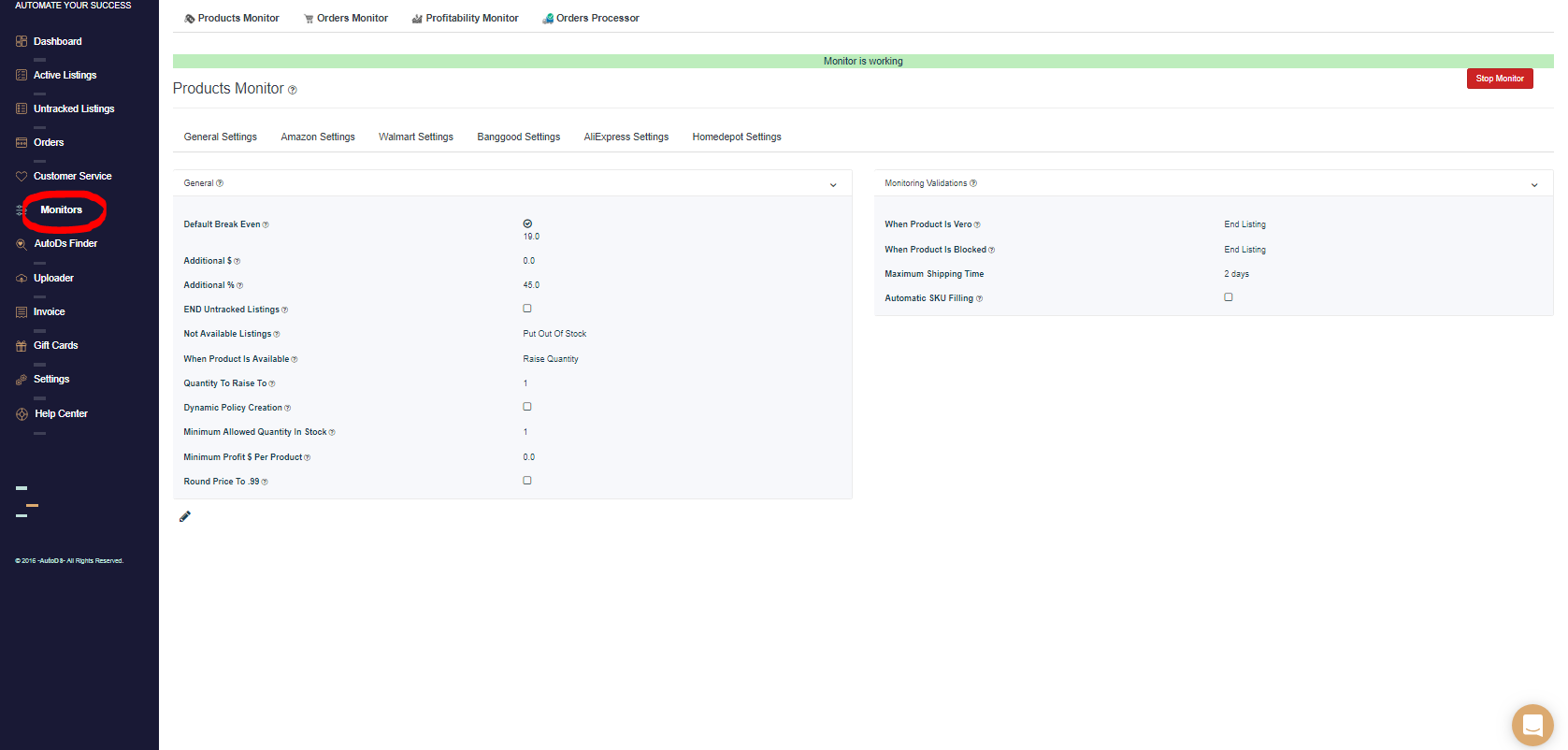Collapse Monitoring Validations panel chevron

pyautogui.click(x=1534, y=185)
